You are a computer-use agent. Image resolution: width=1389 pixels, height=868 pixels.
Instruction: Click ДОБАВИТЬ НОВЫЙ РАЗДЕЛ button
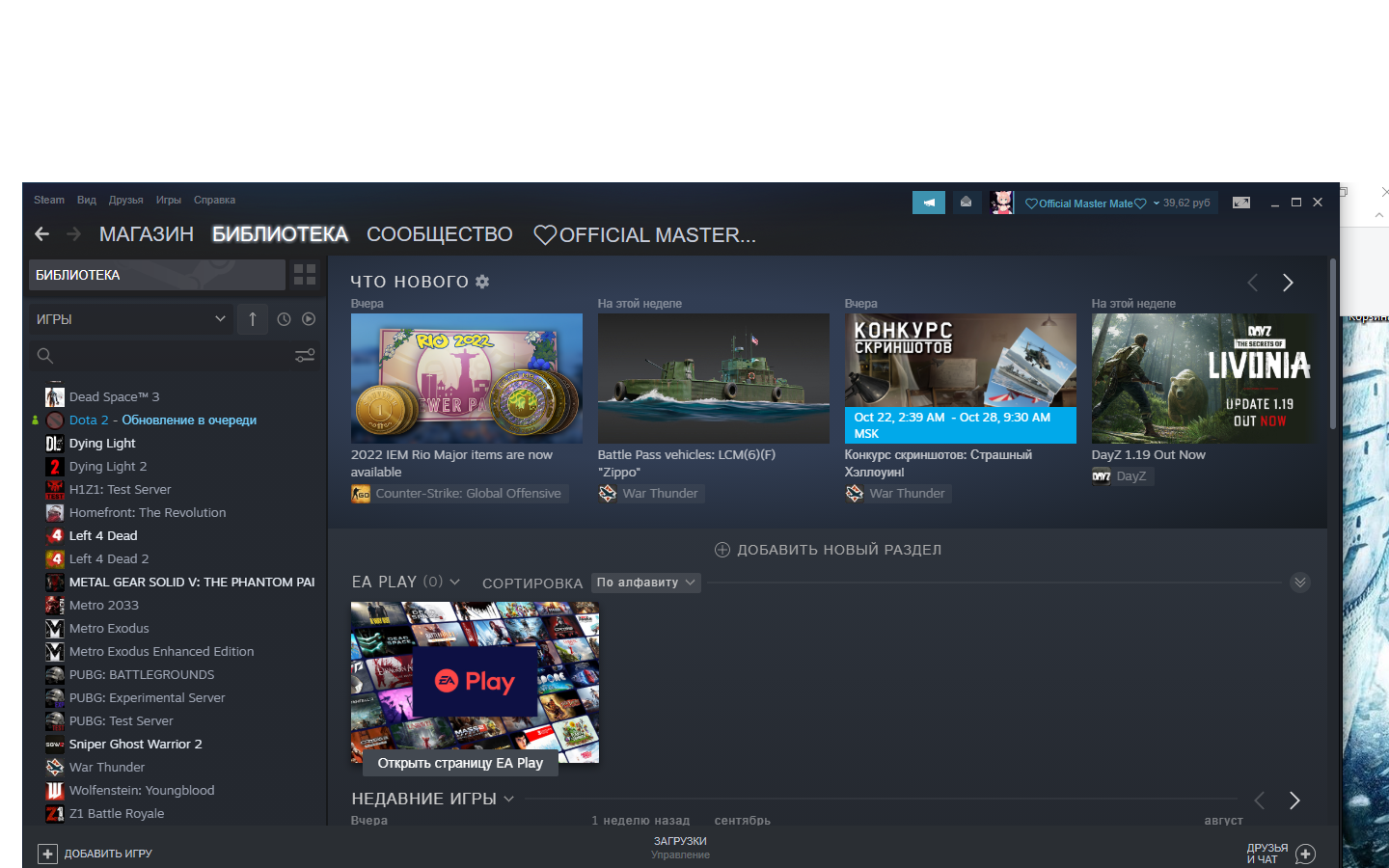[x=828, y=550]
